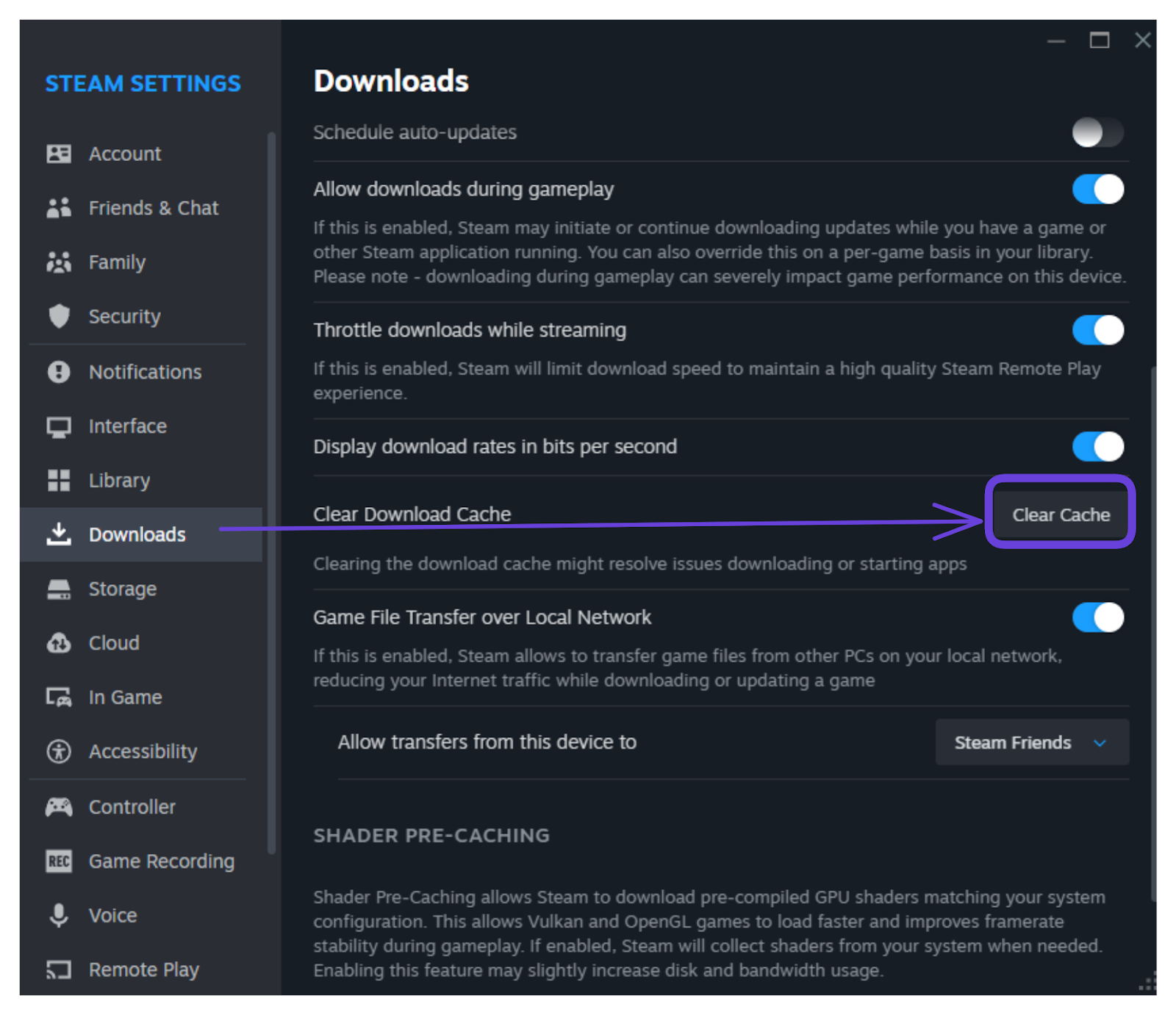The image size is (1176, 1015).
Task: Click the Family settings icon
Action: 60,262
